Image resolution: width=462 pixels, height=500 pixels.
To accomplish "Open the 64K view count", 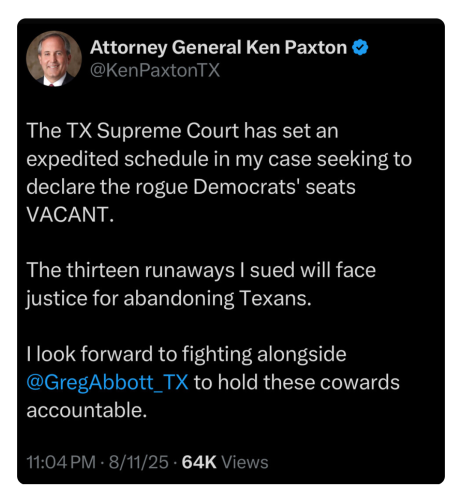I will click(x=199, y=462).
